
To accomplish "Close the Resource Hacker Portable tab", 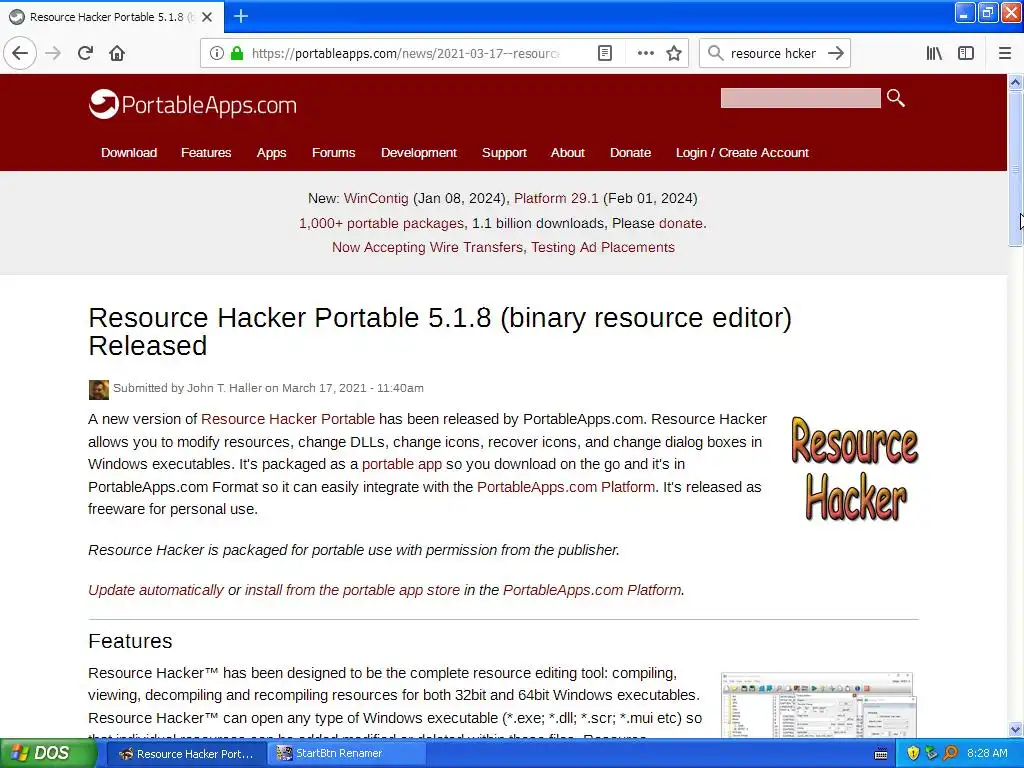I will point(207,17).
